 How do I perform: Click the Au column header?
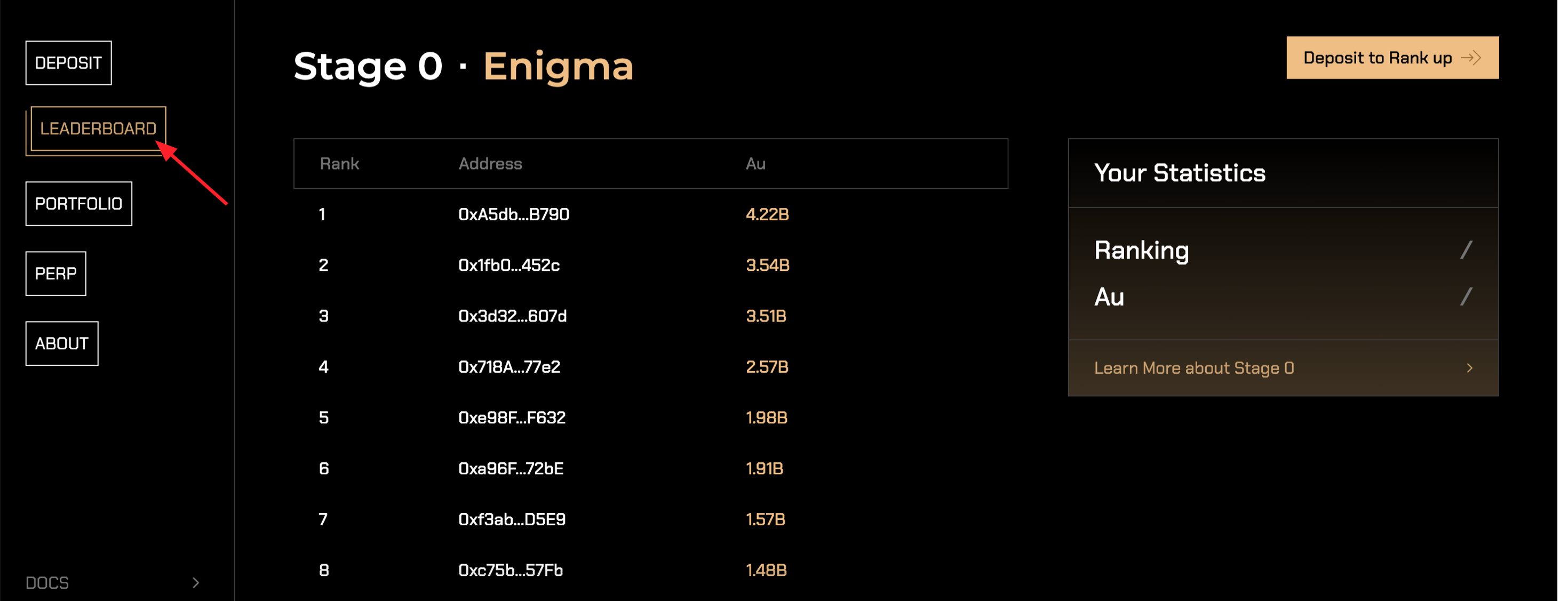(x=755, y=164)
